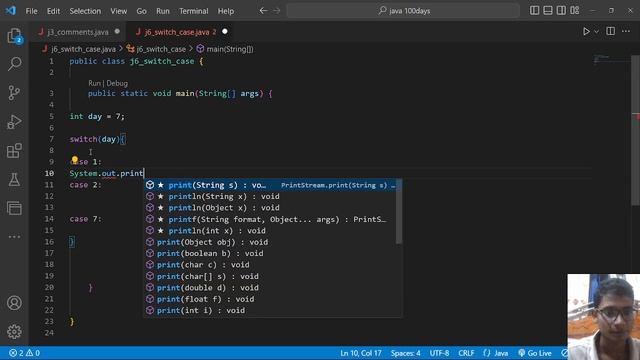
Task: Select println(String x) suggestion
Action: click(x=270, y=196)
